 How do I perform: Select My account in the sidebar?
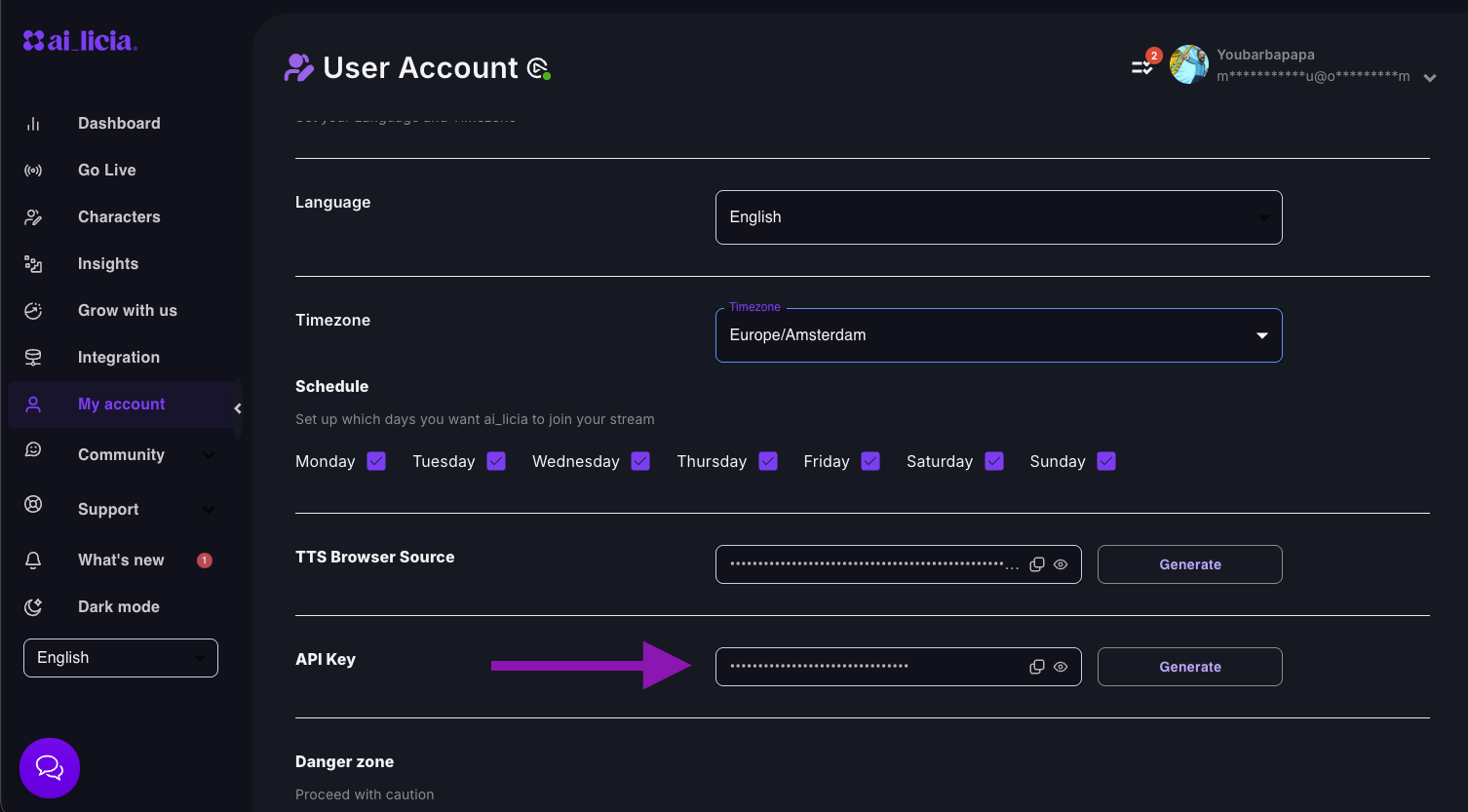pos(121,404)
